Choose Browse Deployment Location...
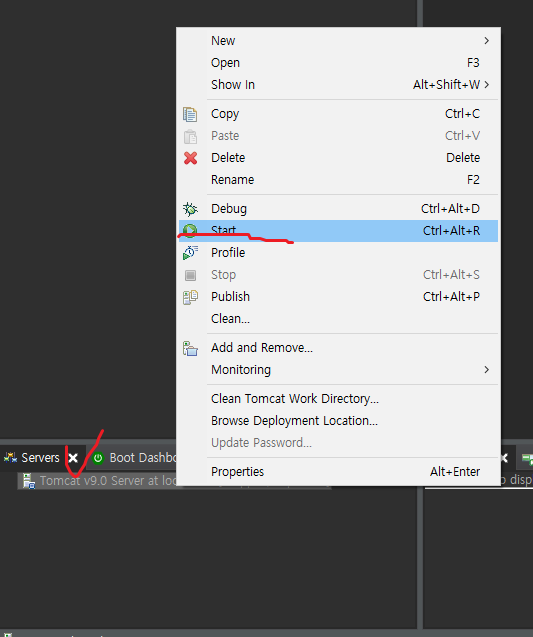This screenshot has width=533, height=637. coord(338,421)
